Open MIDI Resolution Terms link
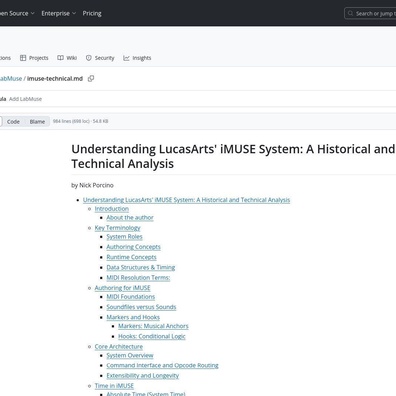This screenshot has height=396, width=396. [x=138, y=278]
